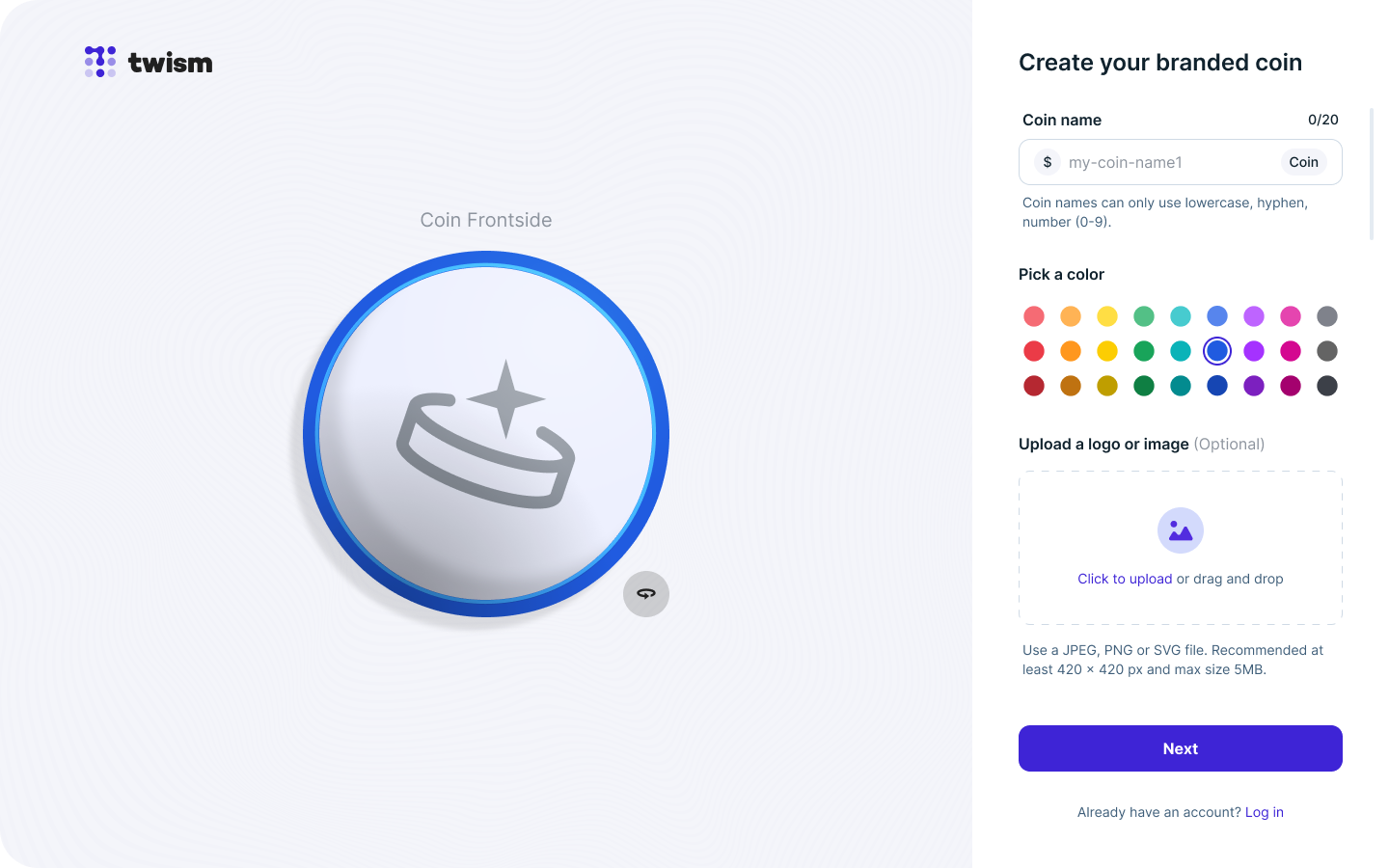The width and height of the screenshot is (1389, 868).
Task: Select the bright yellow swatch in middle row
Action: pyautogui.click(x=1107, y=351)
